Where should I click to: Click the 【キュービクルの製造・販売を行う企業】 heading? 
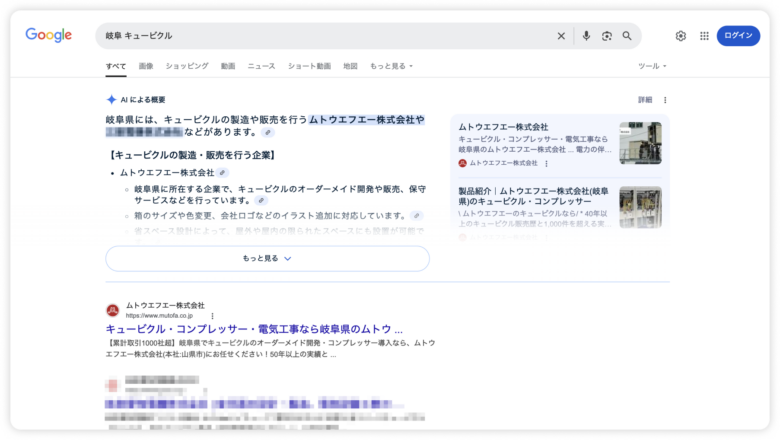point(191,155)
